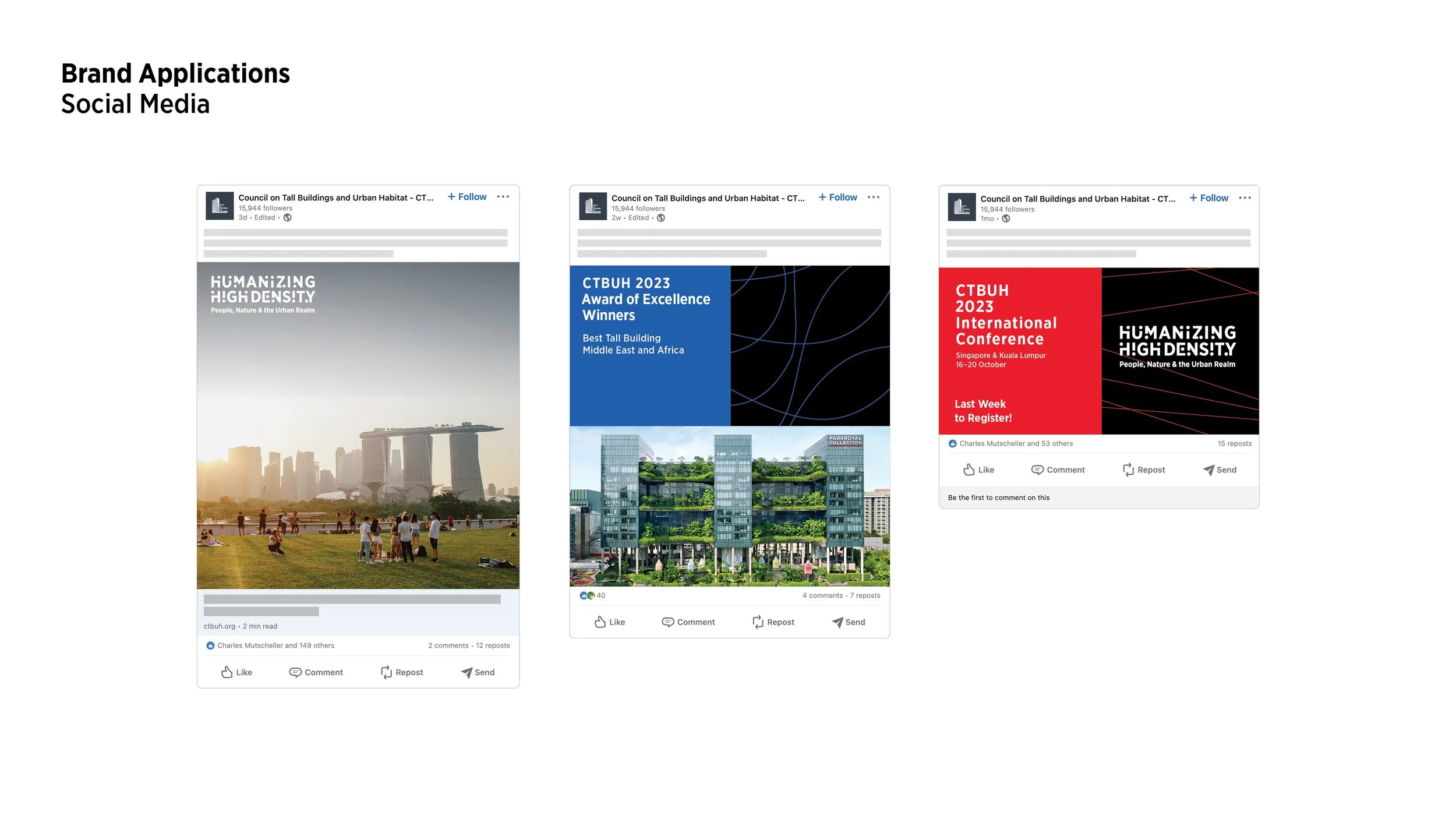Comment on the Award of Excellence post
Image resolution: width=1456 pixels, height=819 pixels.
688,622
